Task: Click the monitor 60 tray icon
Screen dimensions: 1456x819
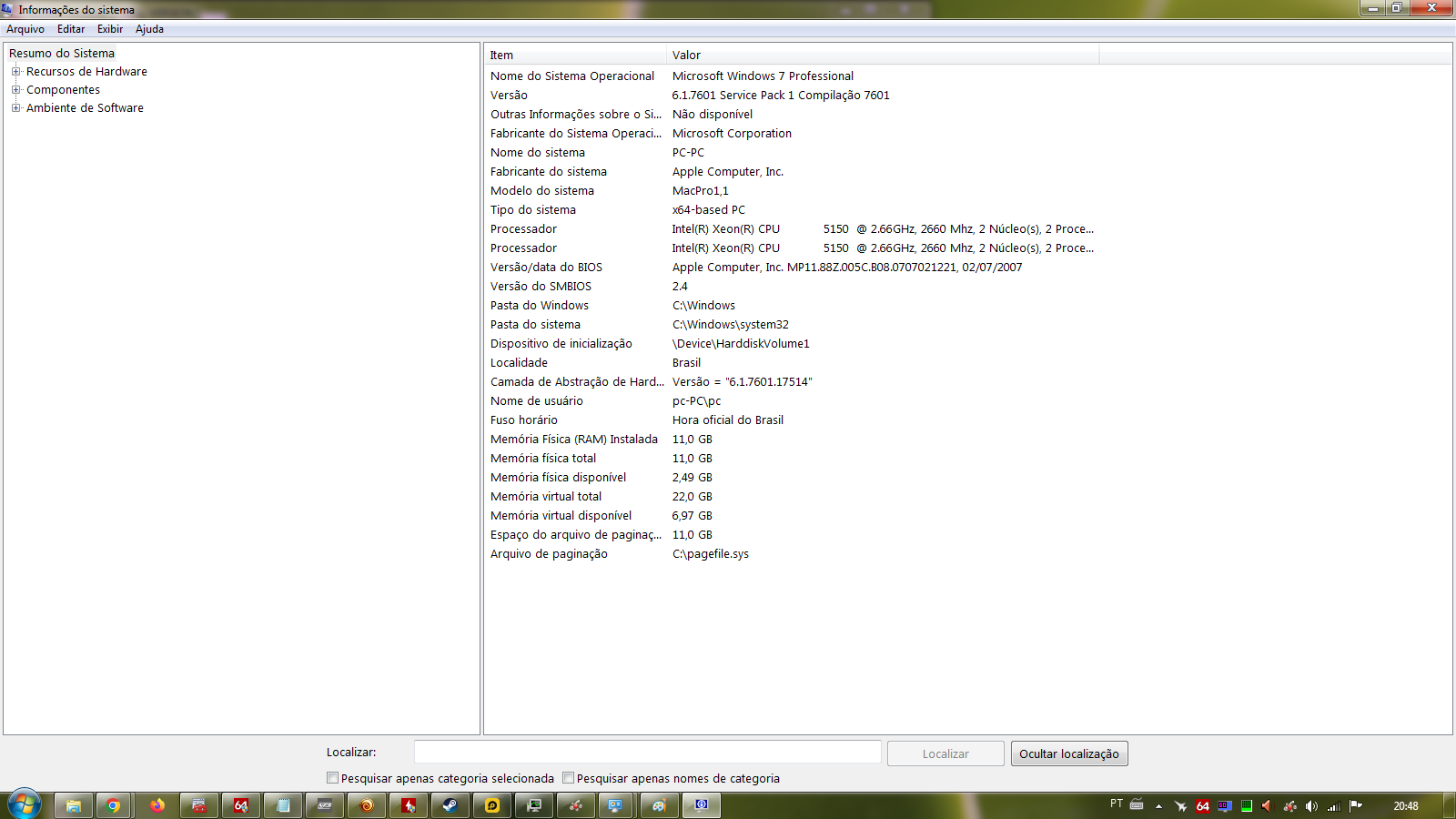Action: click(1225, 806)
